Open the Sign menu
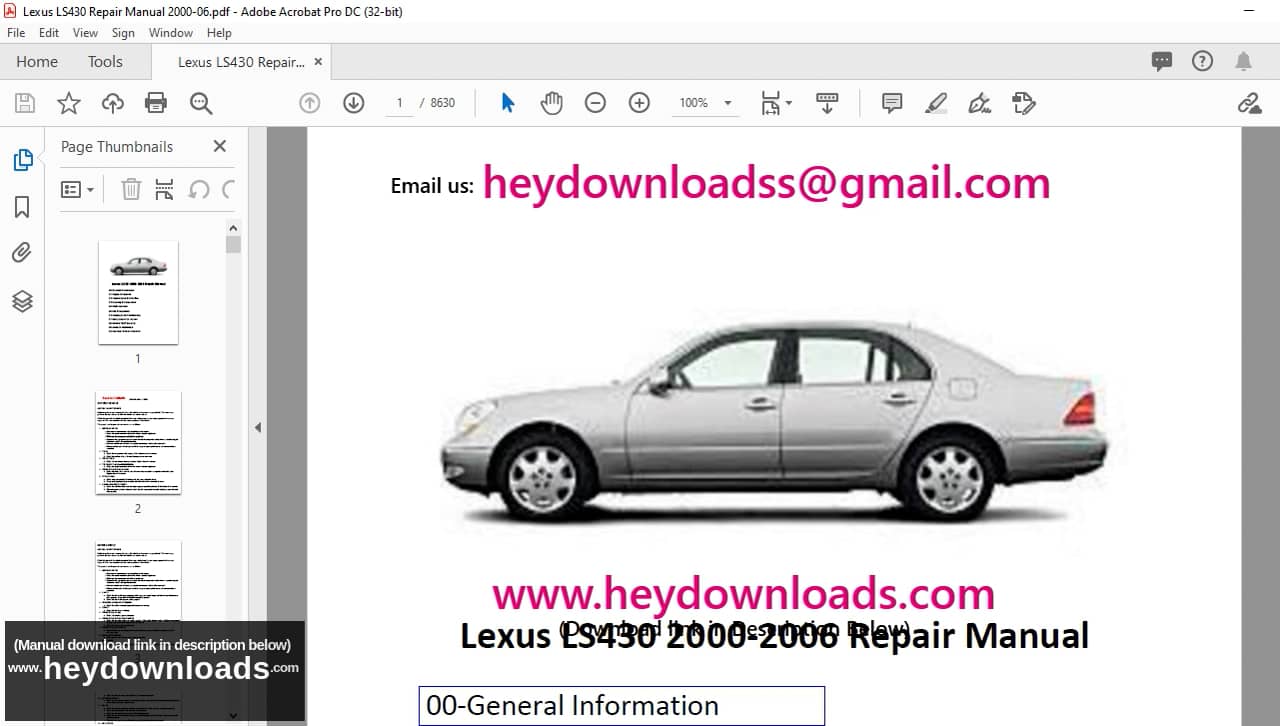The image size is (1280, 726). click(123, 33)
